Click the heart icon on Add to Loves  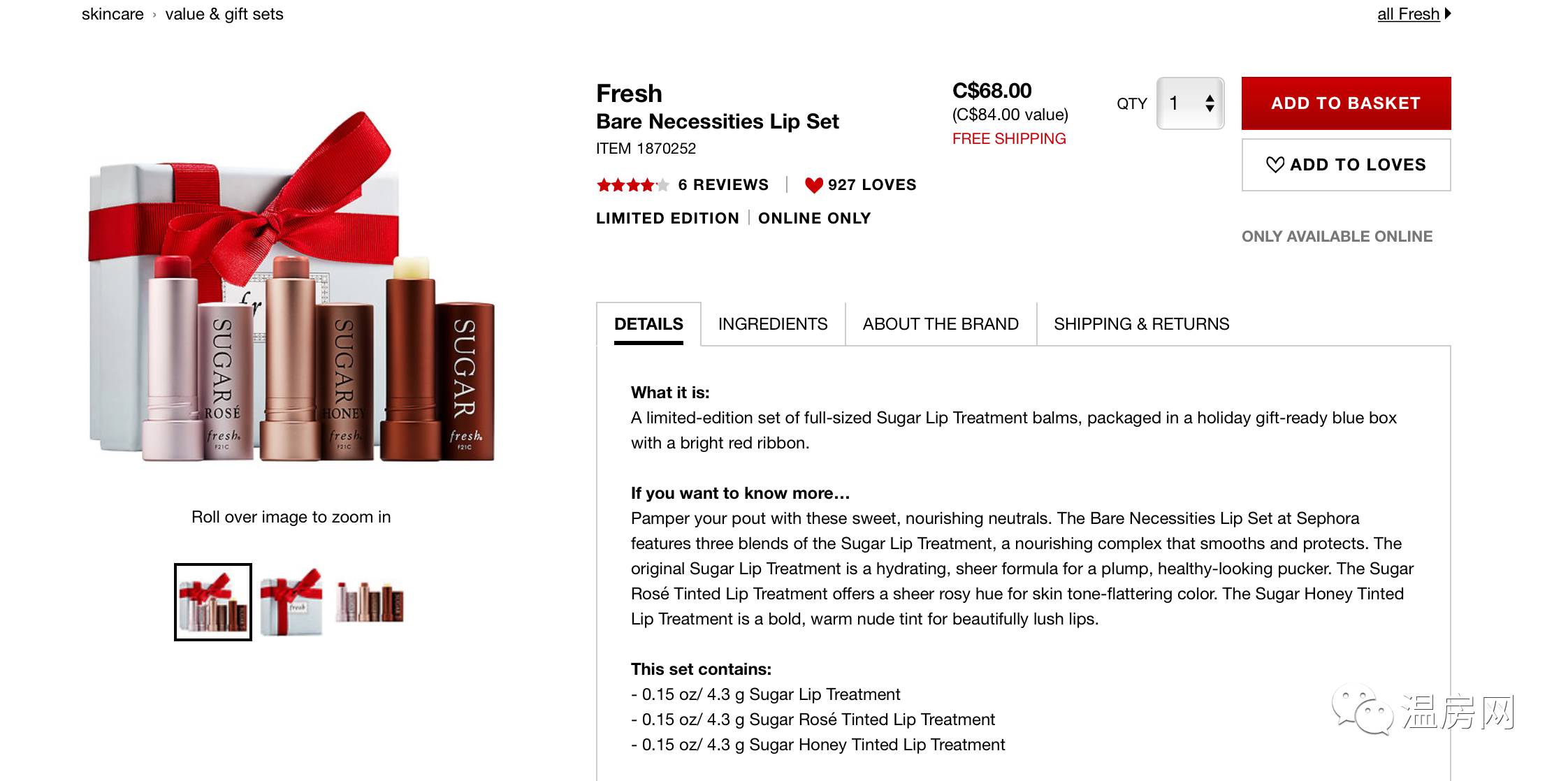[1275, 165]
